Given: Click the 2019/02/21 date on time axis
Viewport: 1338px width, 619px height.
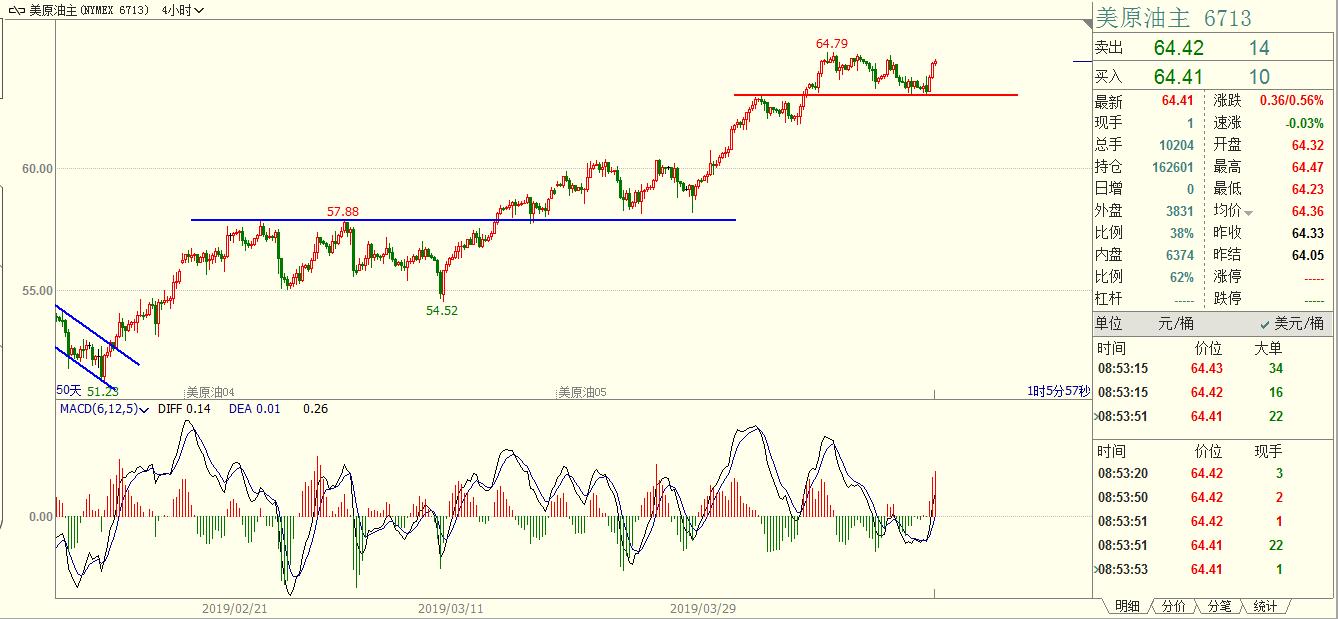Looking at the screenshot, I should [x=233, y=608].
